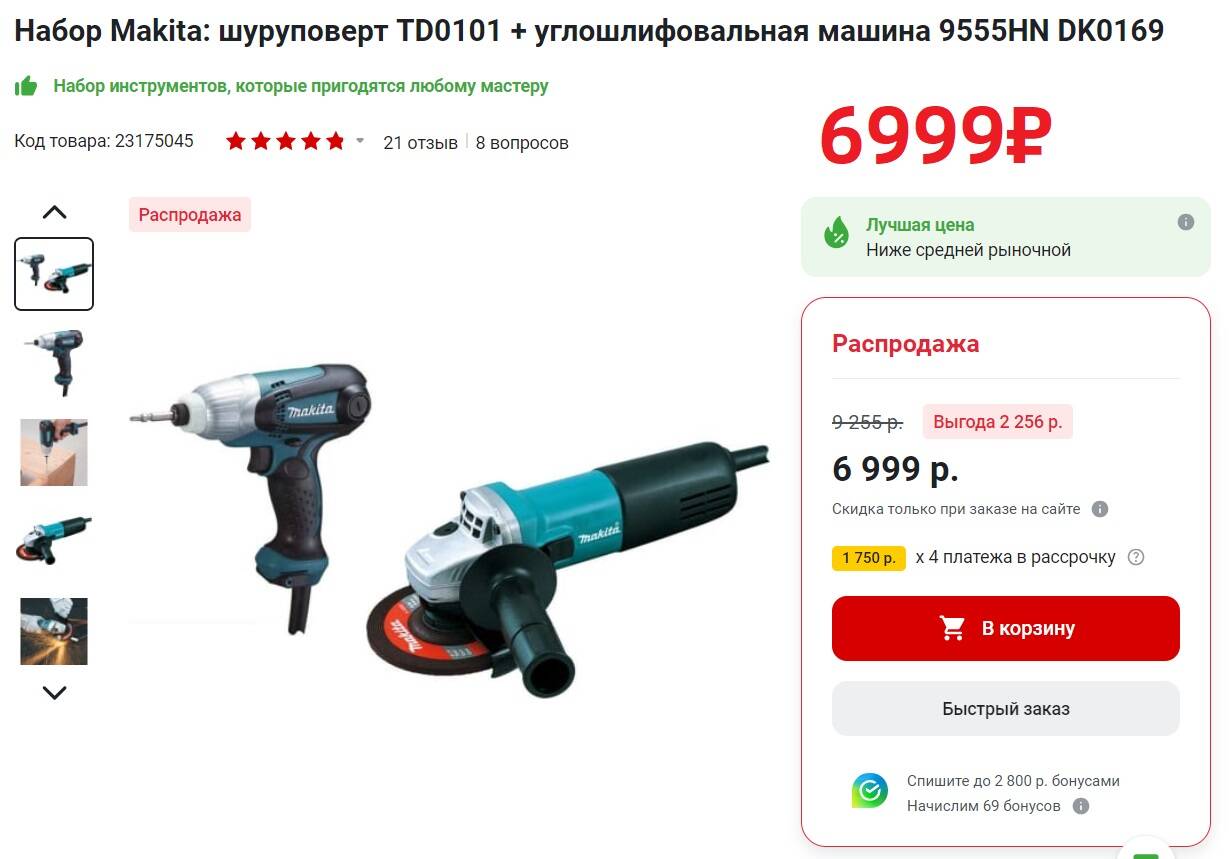The height and width of the screenshot is (859, 1229).
Task: Click the five red rating stars
Action: point(285,141)
